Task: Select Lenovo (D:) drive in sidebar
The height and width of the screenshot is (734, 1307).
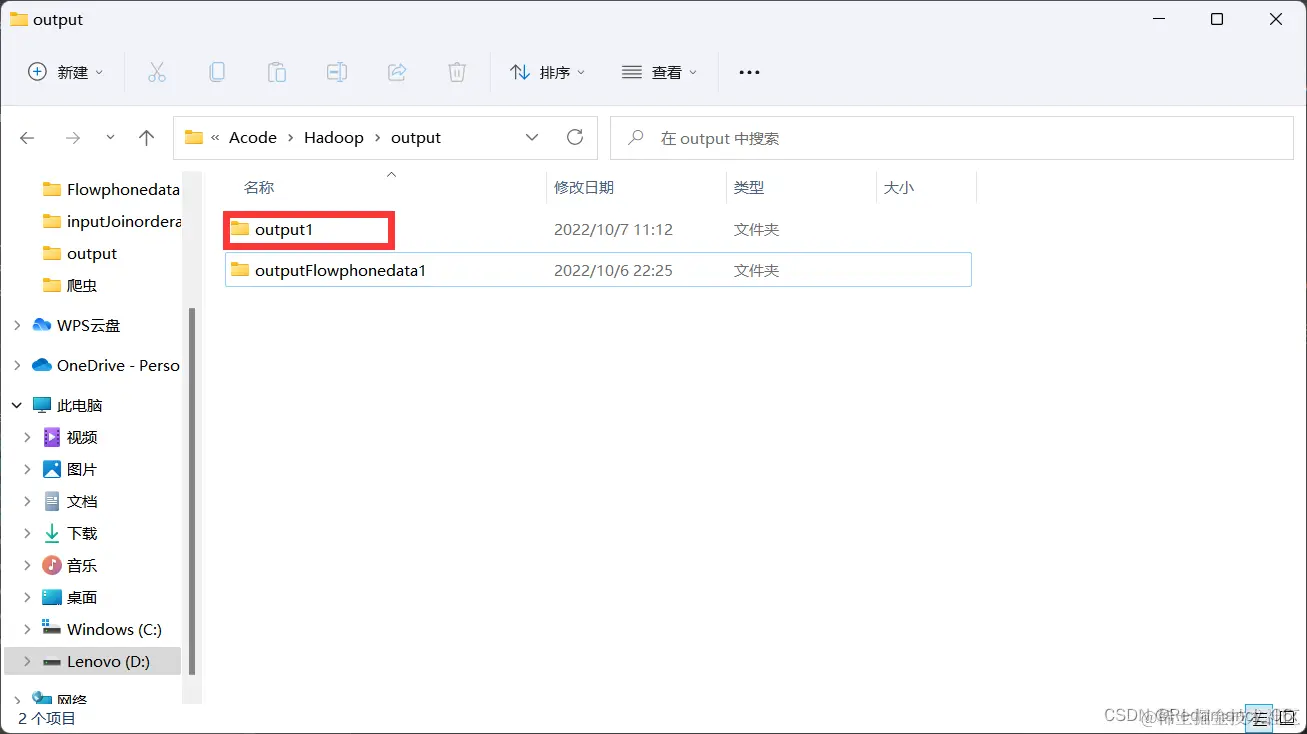Action: coord(93,661)
